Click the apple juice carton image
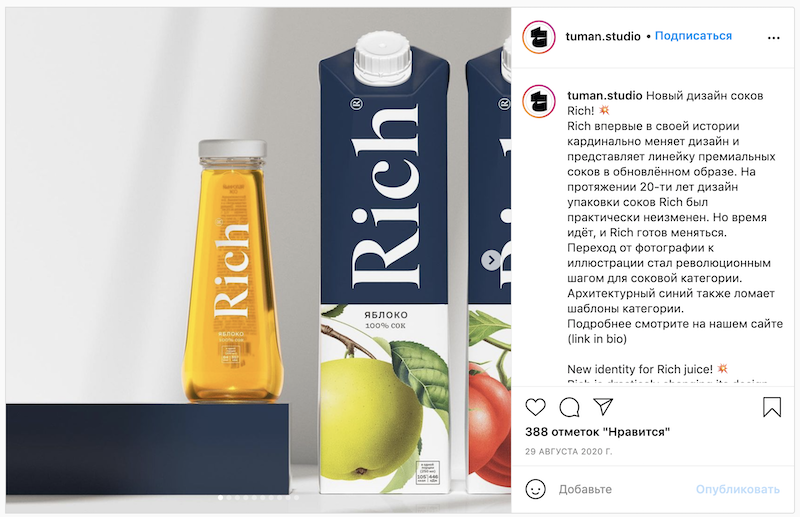This screenshot has width=800, height=517. pos(384,263)
